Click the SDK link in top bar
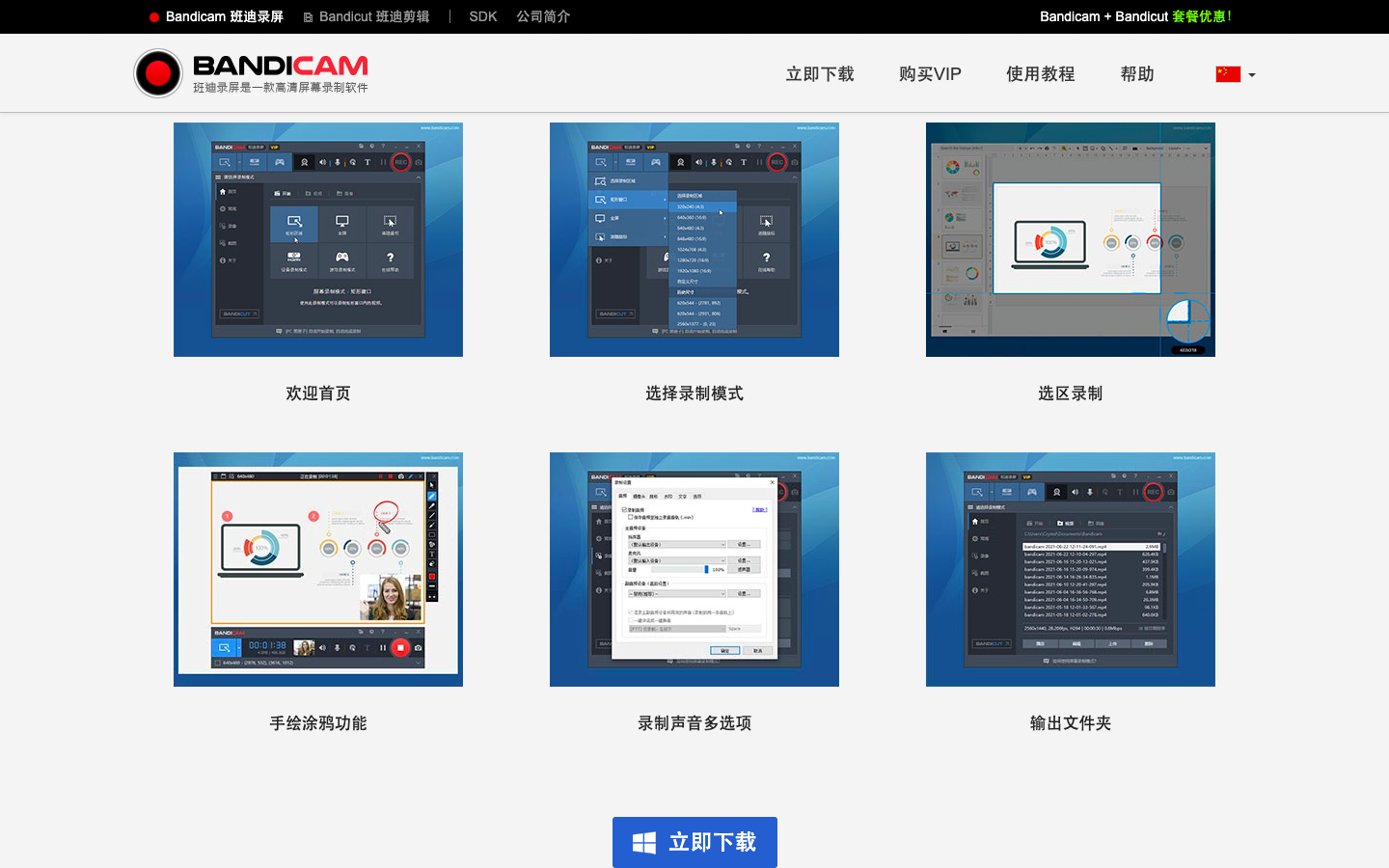 (x=483, y=16)
